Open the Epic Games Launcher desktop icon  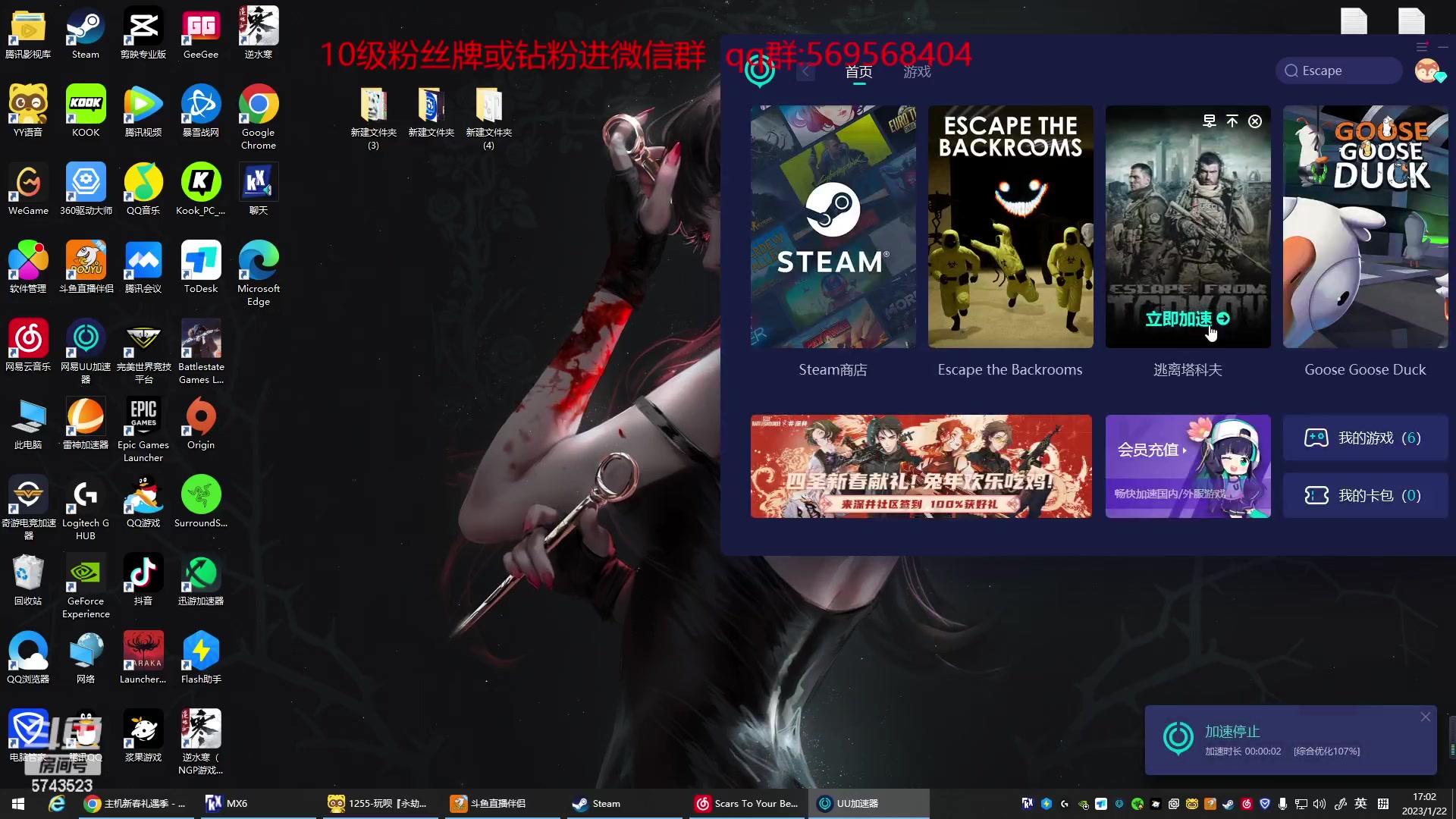pyautogui.click(x=143, y=429)
